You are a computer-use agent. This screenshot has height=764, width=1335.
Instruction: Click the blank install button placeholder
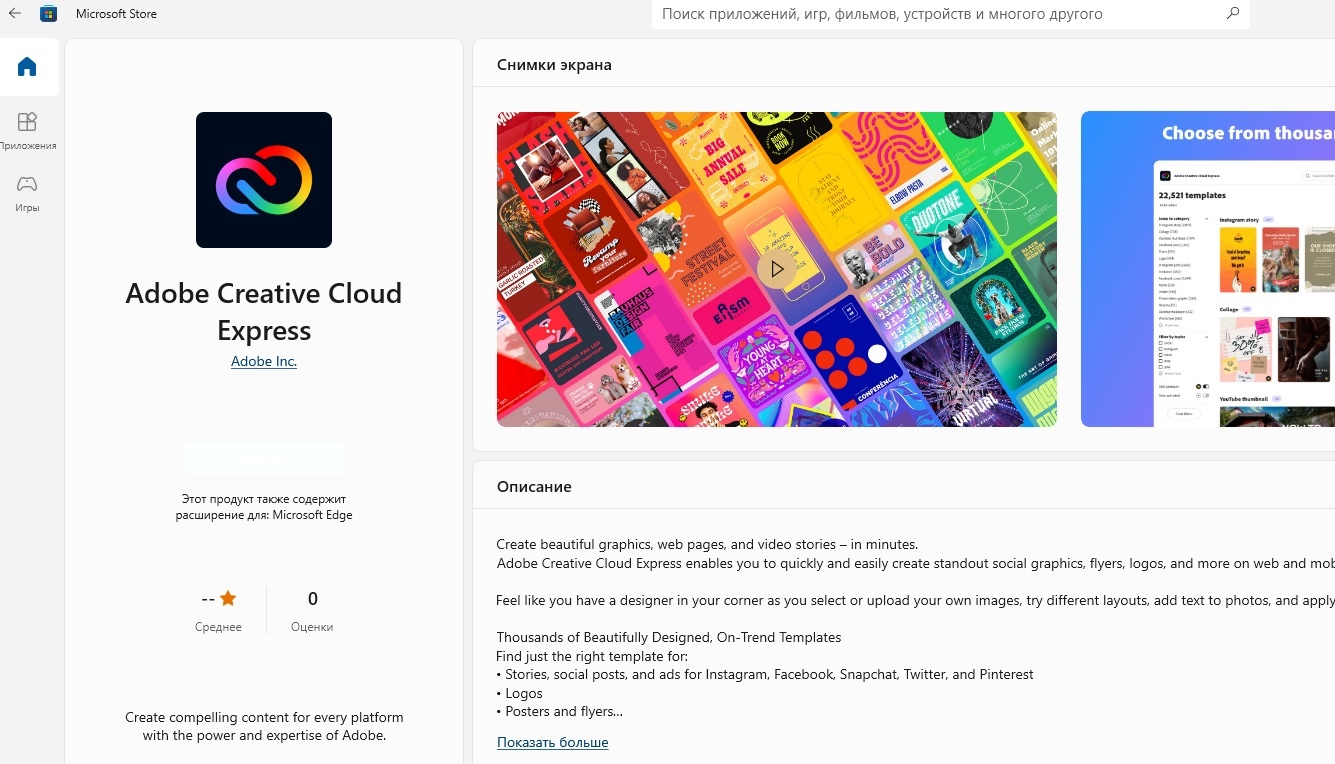(x=264, y=458)
